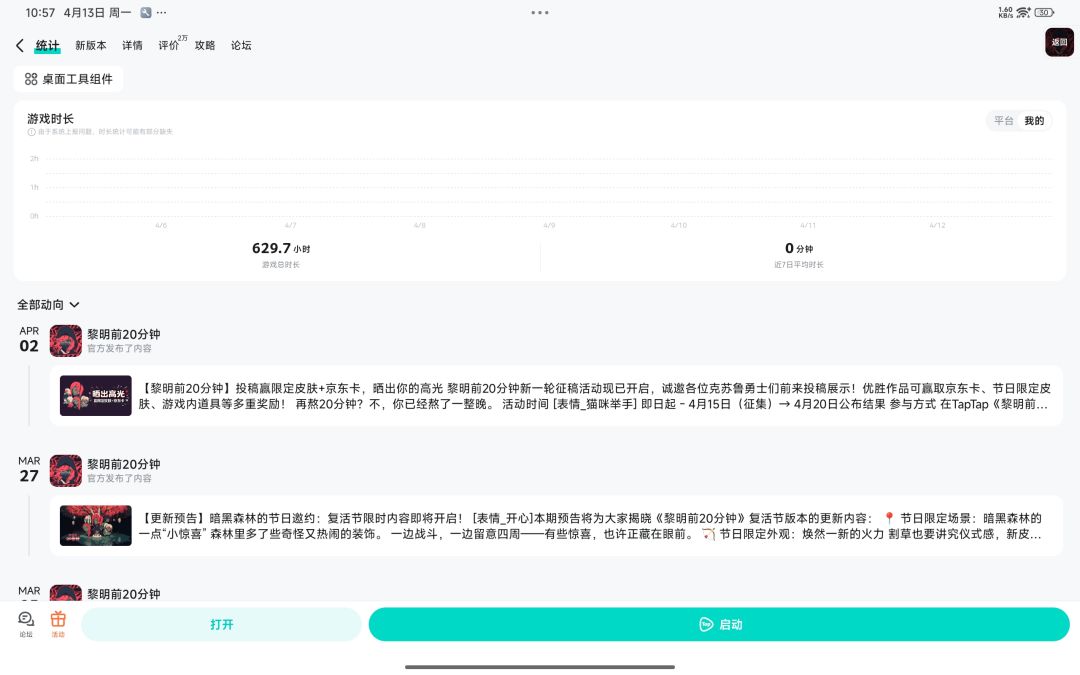Select 平台 in playtime toggle
The image size is (1080, 675).
pyautogui.click(x=1004, y=121)
